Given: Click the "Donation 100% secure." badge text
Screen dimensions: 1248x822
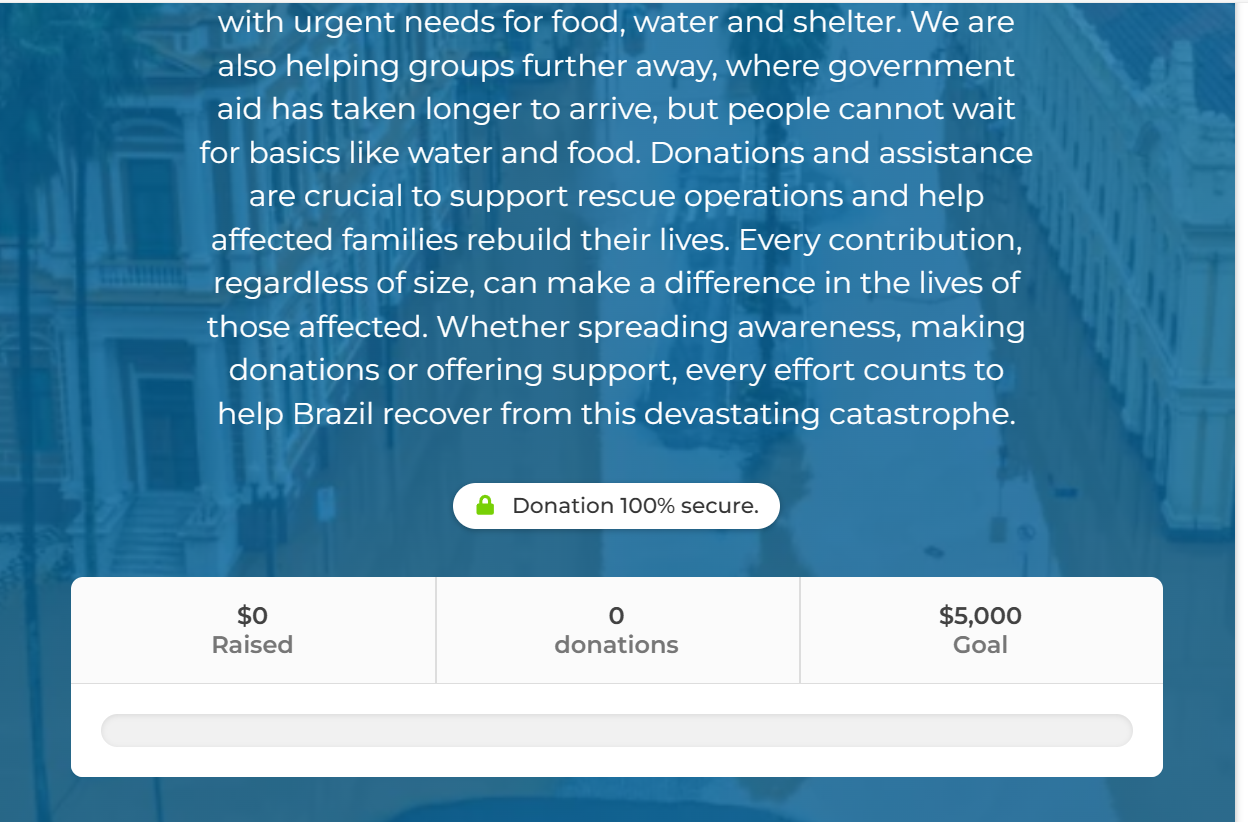Looking at the screenshot, I should [635, 506].
